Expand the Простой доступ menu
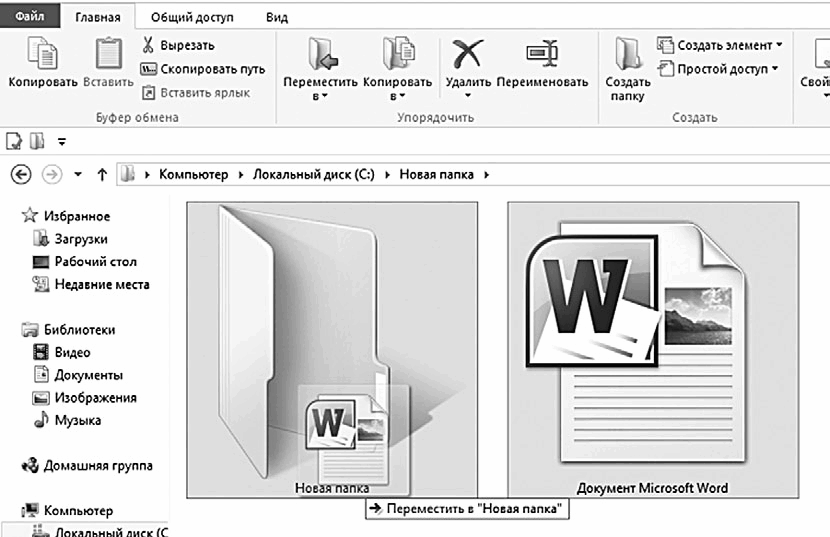Screen dimensions: 830x537 [718, 69]
